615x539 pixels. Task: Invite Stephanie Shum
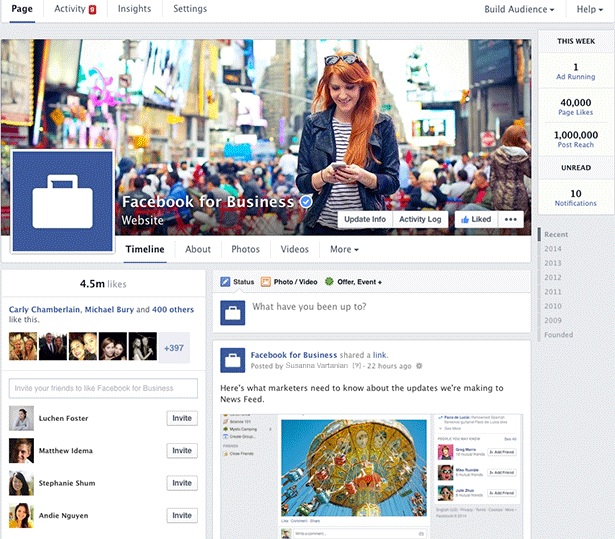coord(182,483)
